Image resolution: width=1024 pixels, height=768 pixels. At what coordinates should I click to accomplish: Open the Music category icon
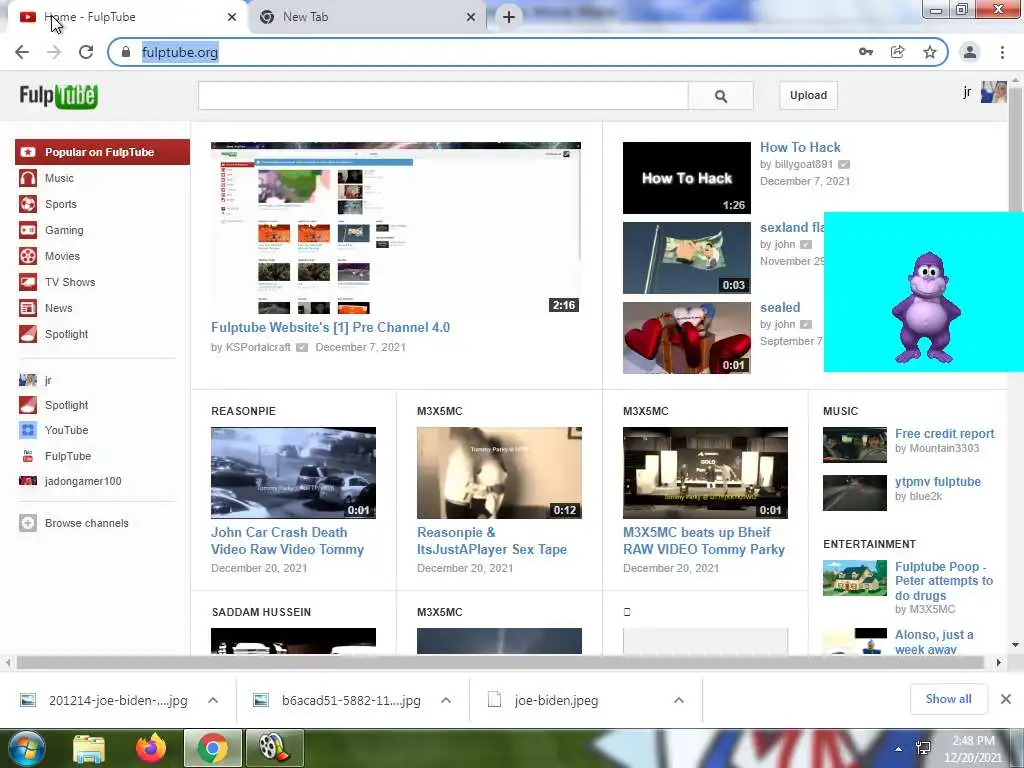click(27, 178)
